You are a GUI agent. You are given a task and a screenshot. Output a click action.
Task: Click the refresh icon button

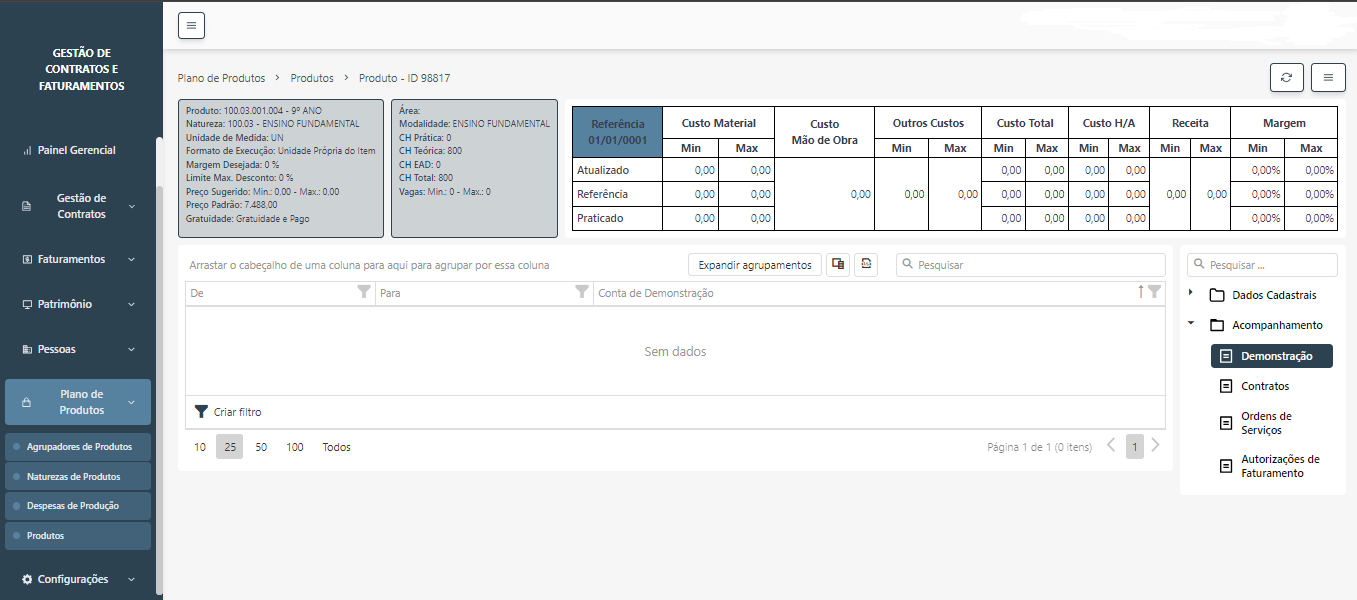[x=1286, y=77]
